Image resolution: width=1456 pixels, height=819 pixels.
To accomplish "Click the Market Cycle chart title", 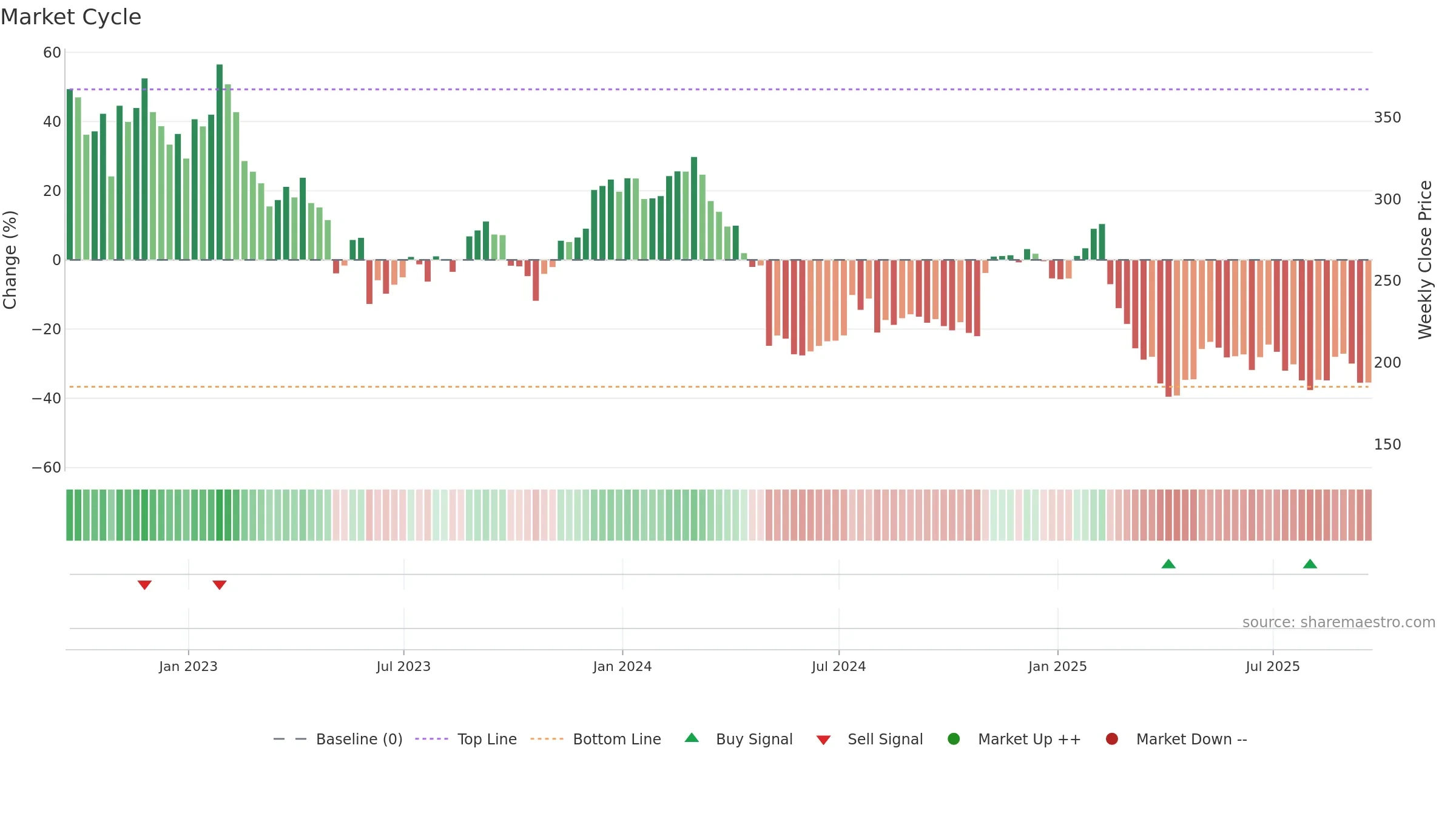I will pyautogui.click(x=71, y=17).
